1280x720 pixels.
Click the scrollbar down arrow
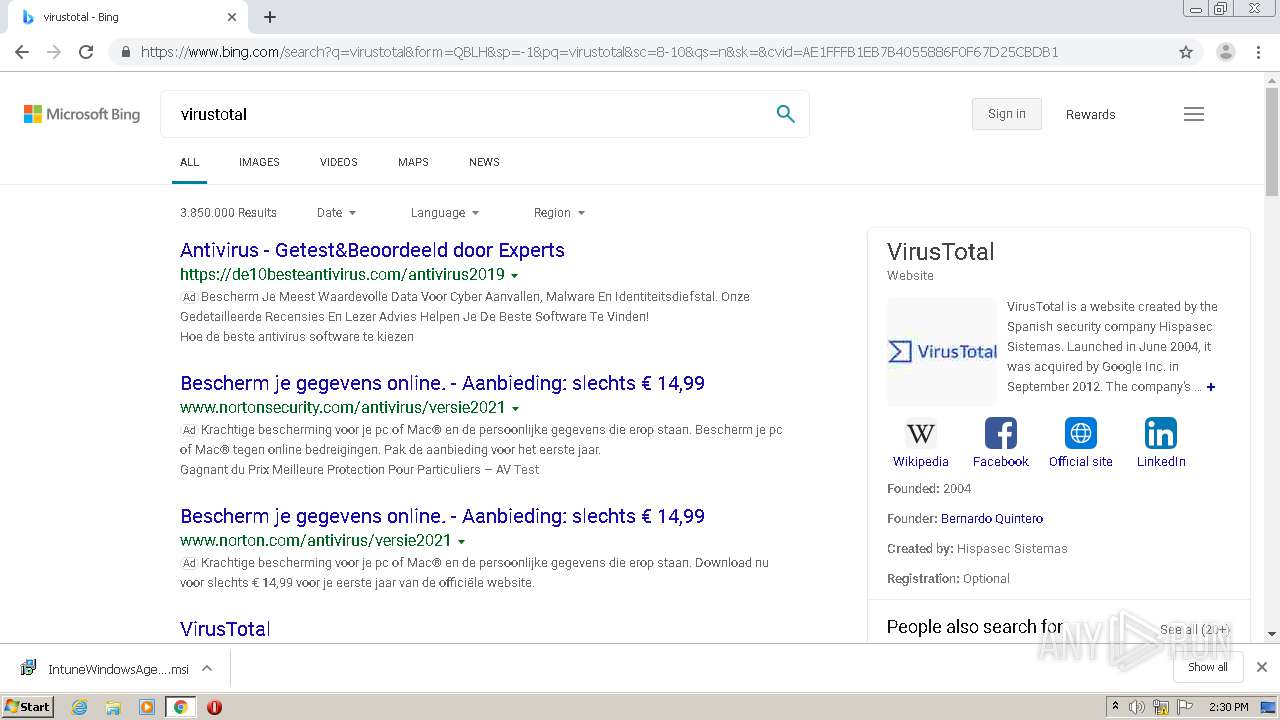tap(1272, 633)
